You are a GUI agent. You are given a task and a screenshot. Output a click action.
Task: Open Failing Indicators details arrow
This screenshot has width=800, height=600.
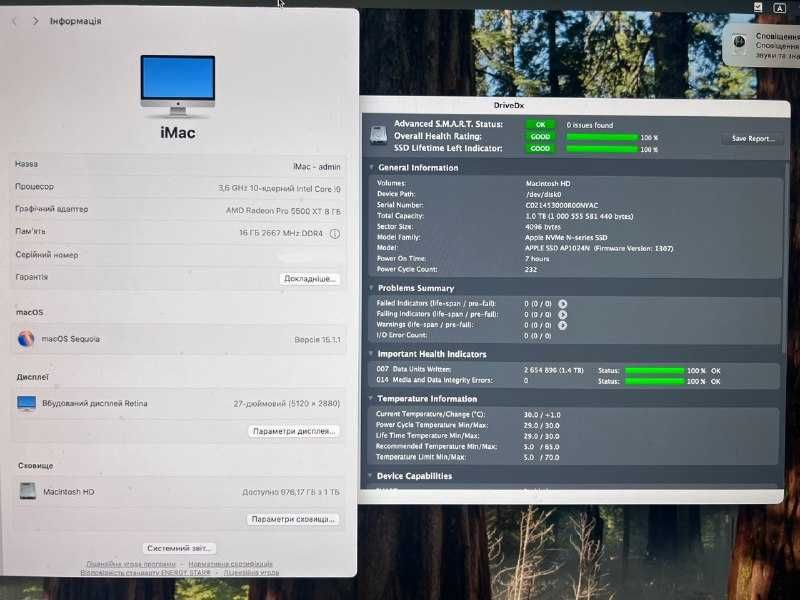(562, 314)
